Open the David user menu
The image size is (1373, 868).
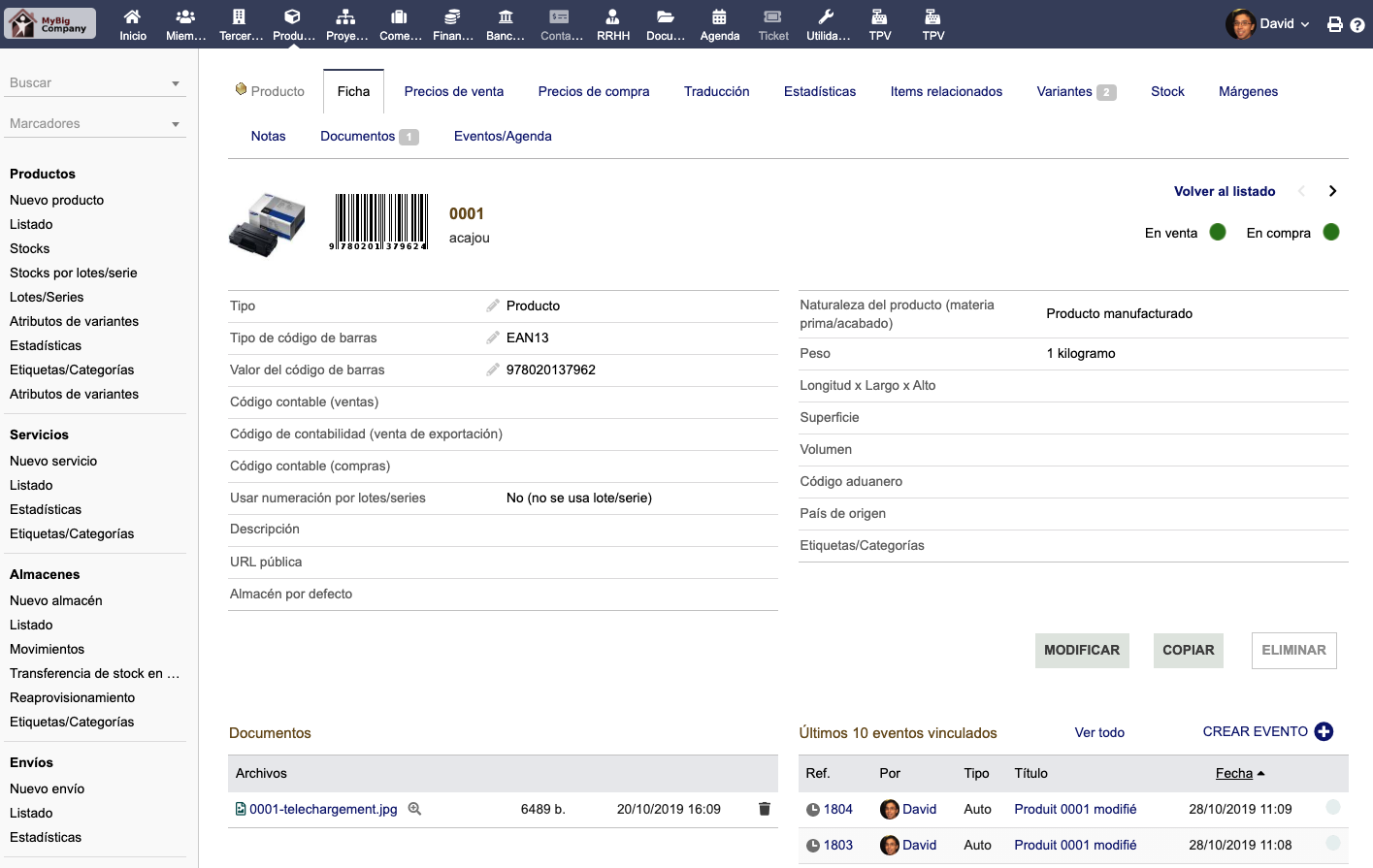[1268, 24]
